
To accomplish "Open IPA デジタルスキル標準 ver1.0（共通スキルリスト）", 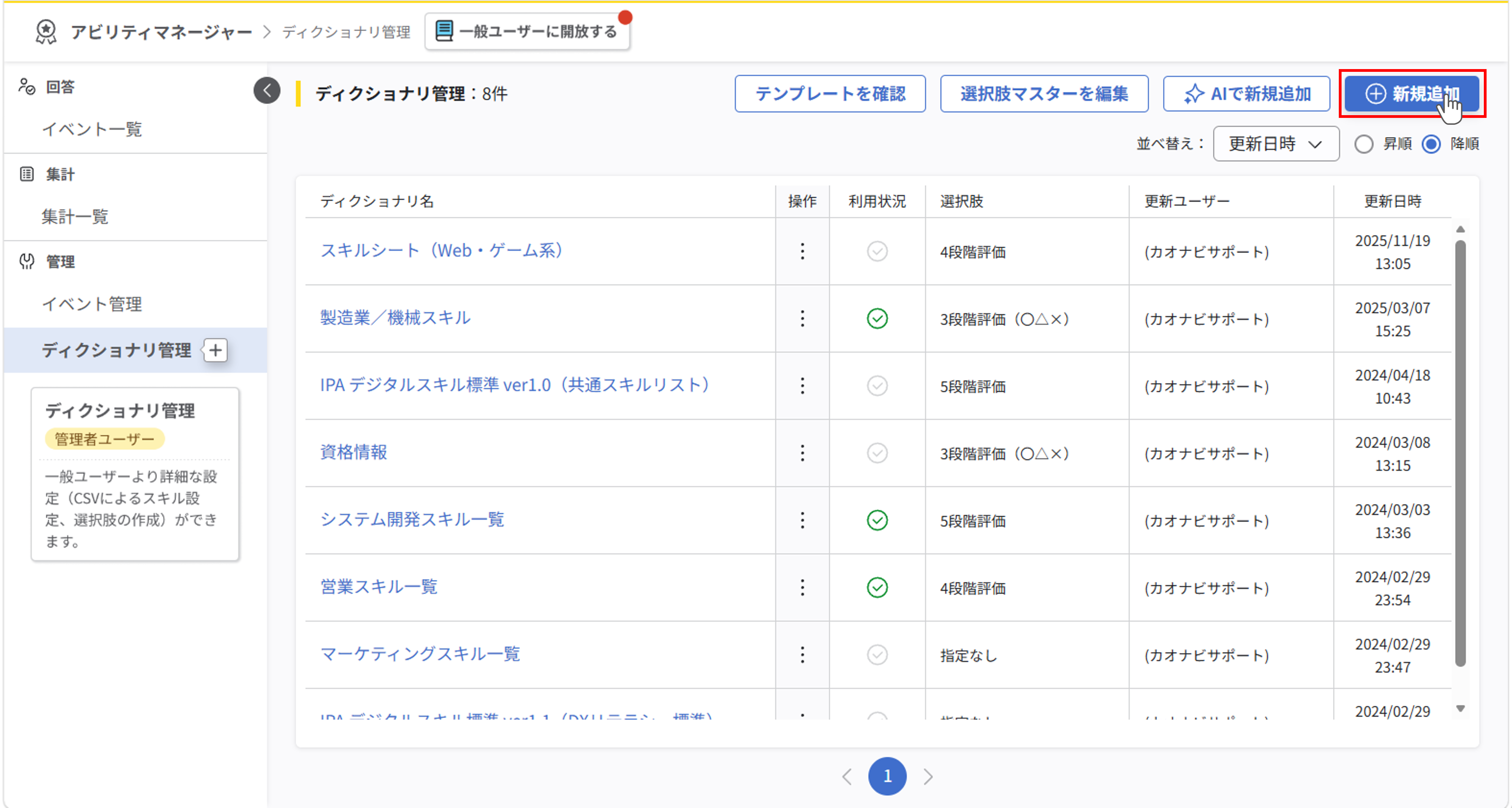I will pyautogui.click(x=515, y=385).
